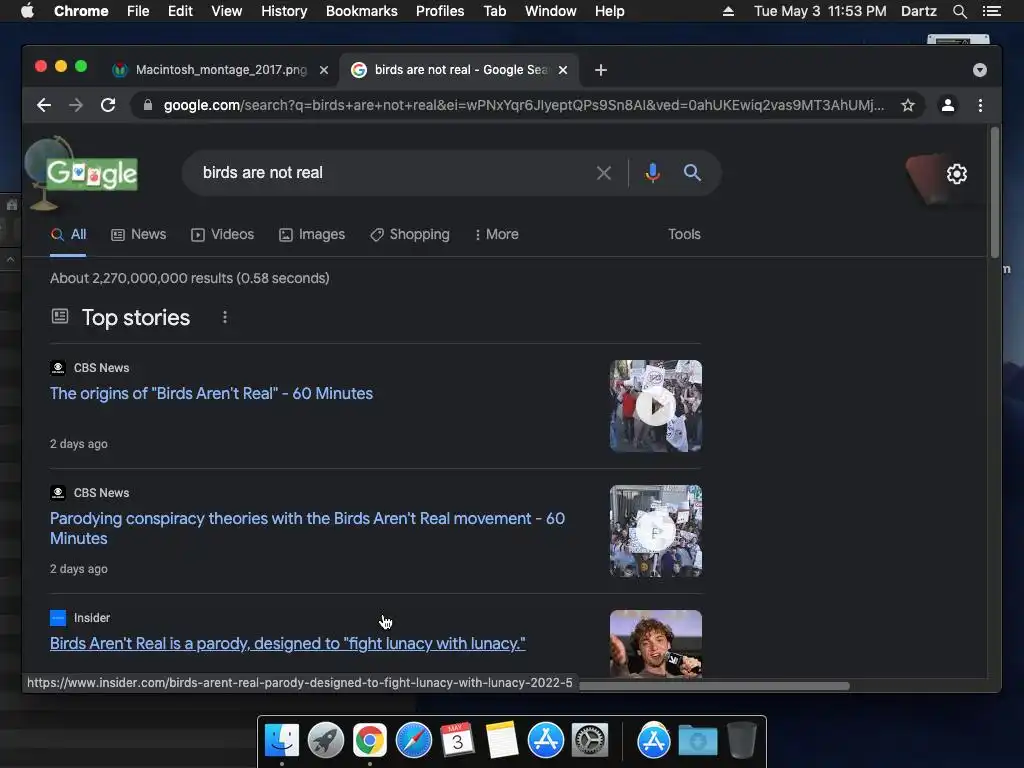Play the origins of Birds Aren't Real video
The image size is (1024, 768).
(656, 406)
